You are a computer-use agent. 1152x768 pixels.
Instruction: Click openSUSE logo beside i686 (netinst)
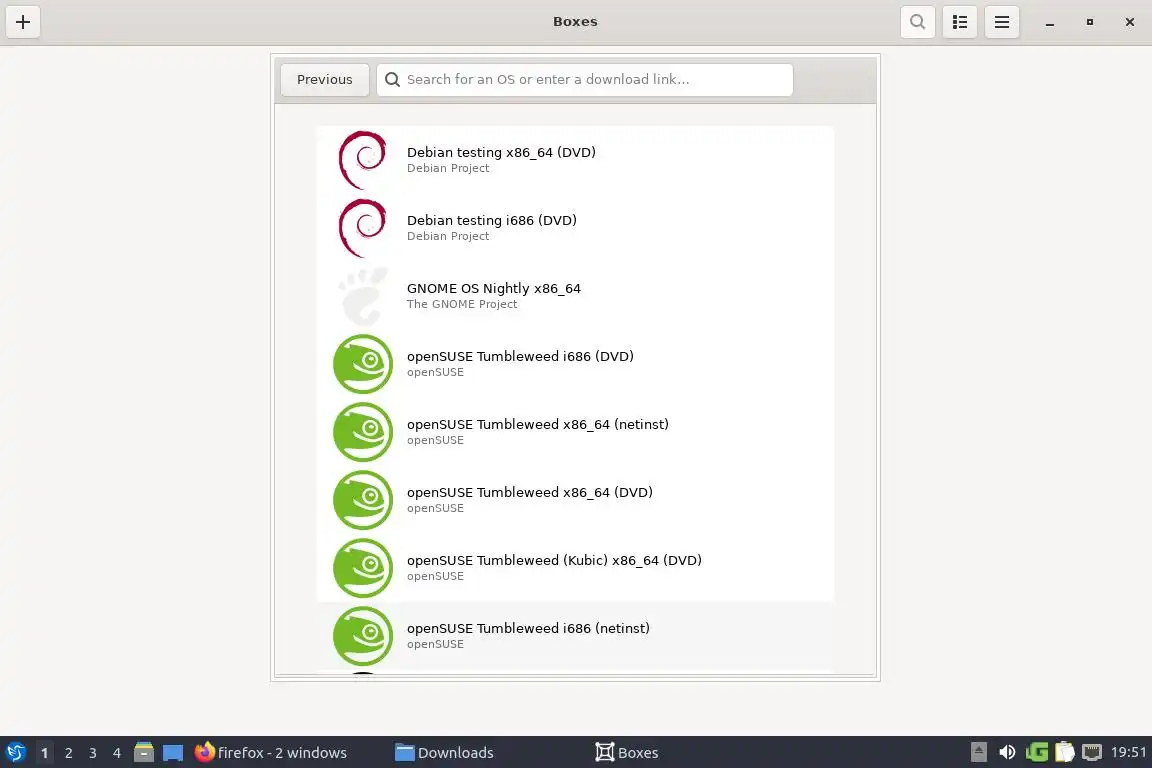(363, 636)
